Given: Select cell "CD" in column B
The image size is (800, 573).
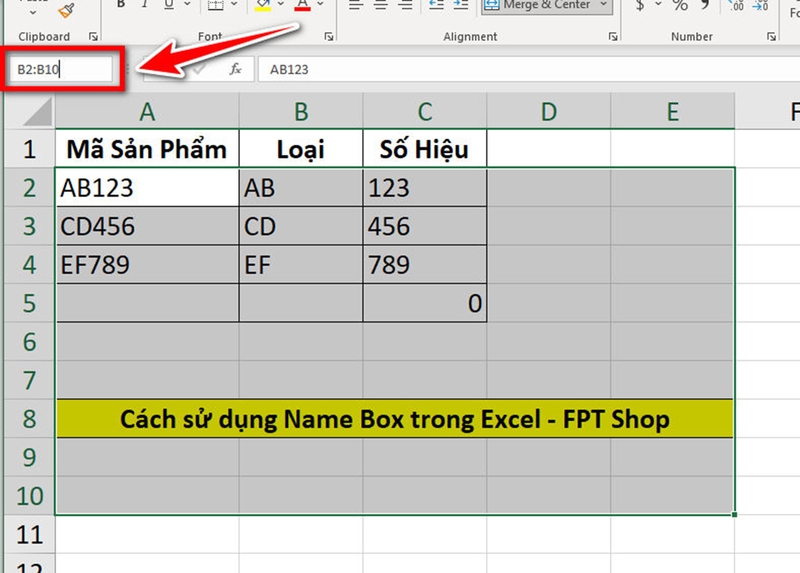Looking at the screenshot, I should pos(301,226).
